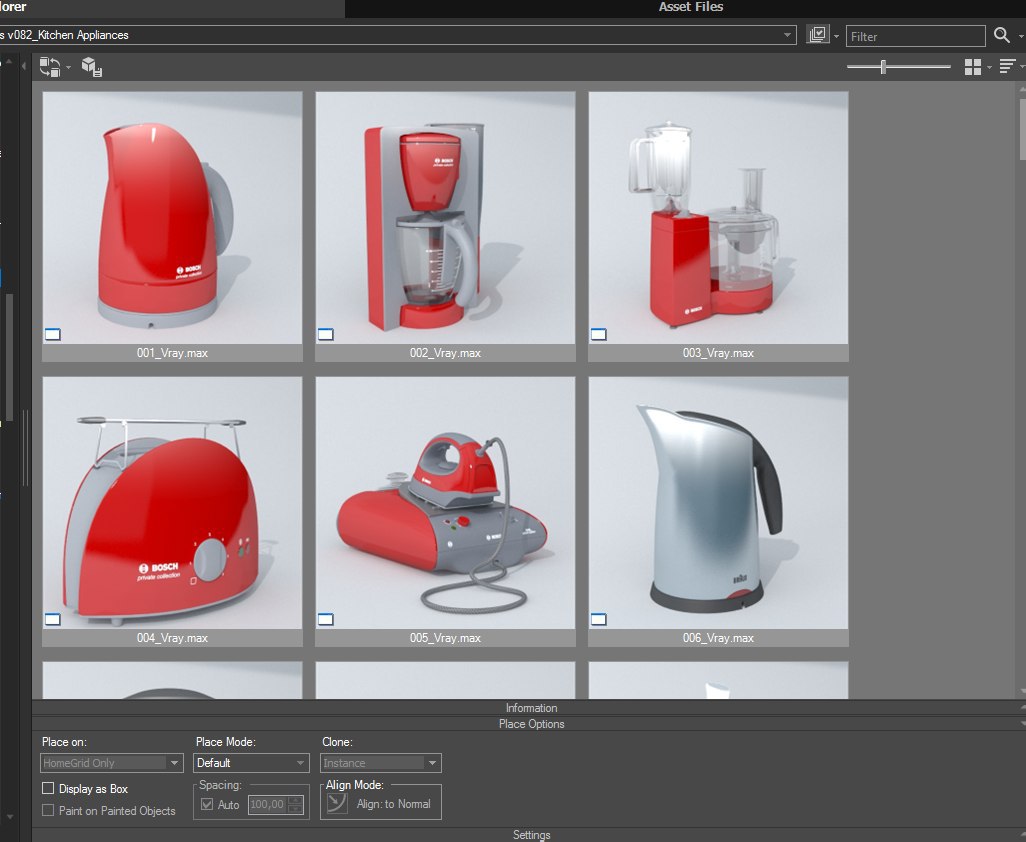Screen dimensions: 1026x842
Task: Click the Align: to Normal label
Action: 393,804
